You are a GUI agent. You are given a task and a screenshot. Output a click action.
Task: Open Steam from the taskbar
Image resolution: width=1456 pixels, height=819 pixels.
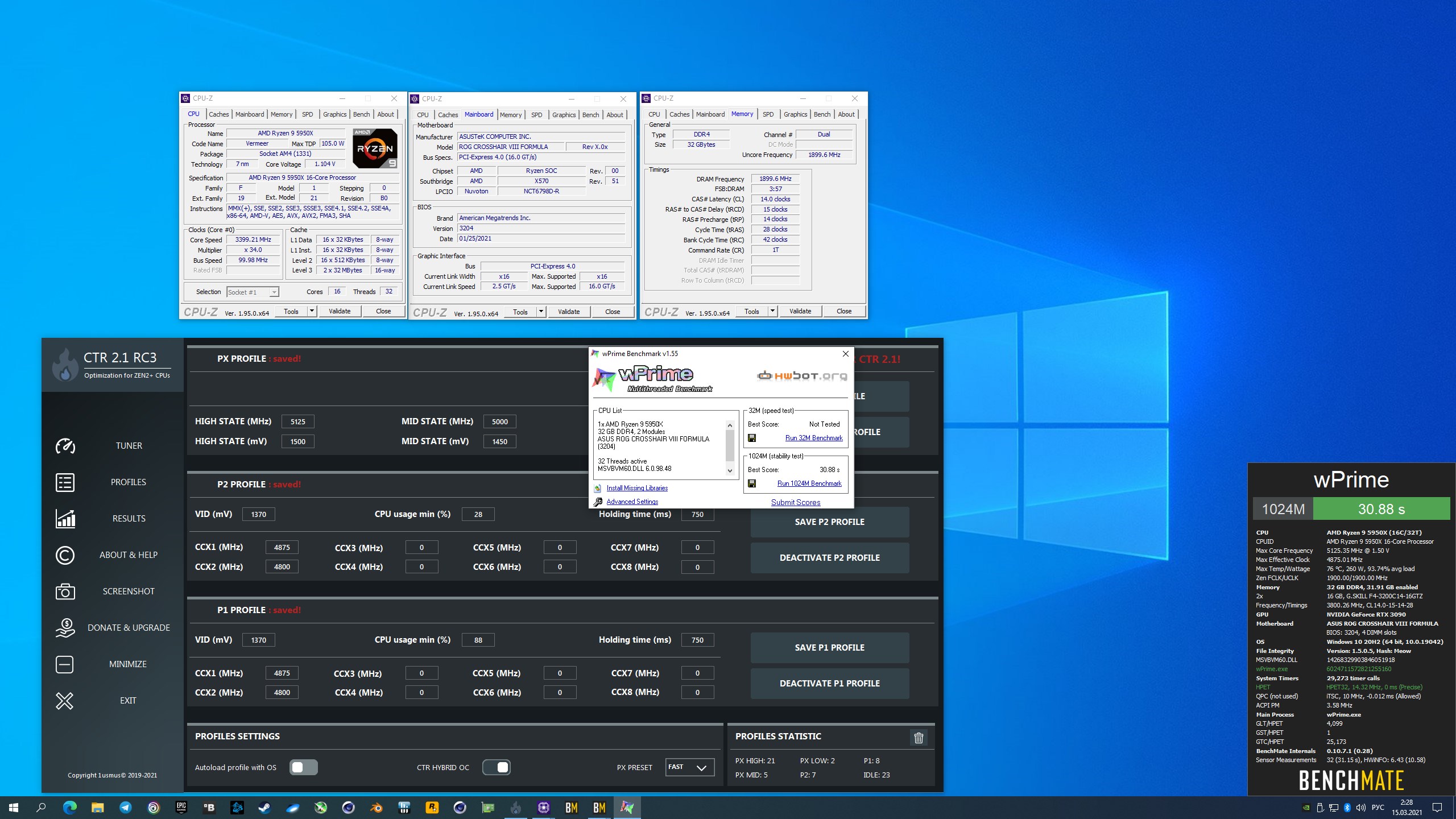pyautogui.click(x=265, y=807)
